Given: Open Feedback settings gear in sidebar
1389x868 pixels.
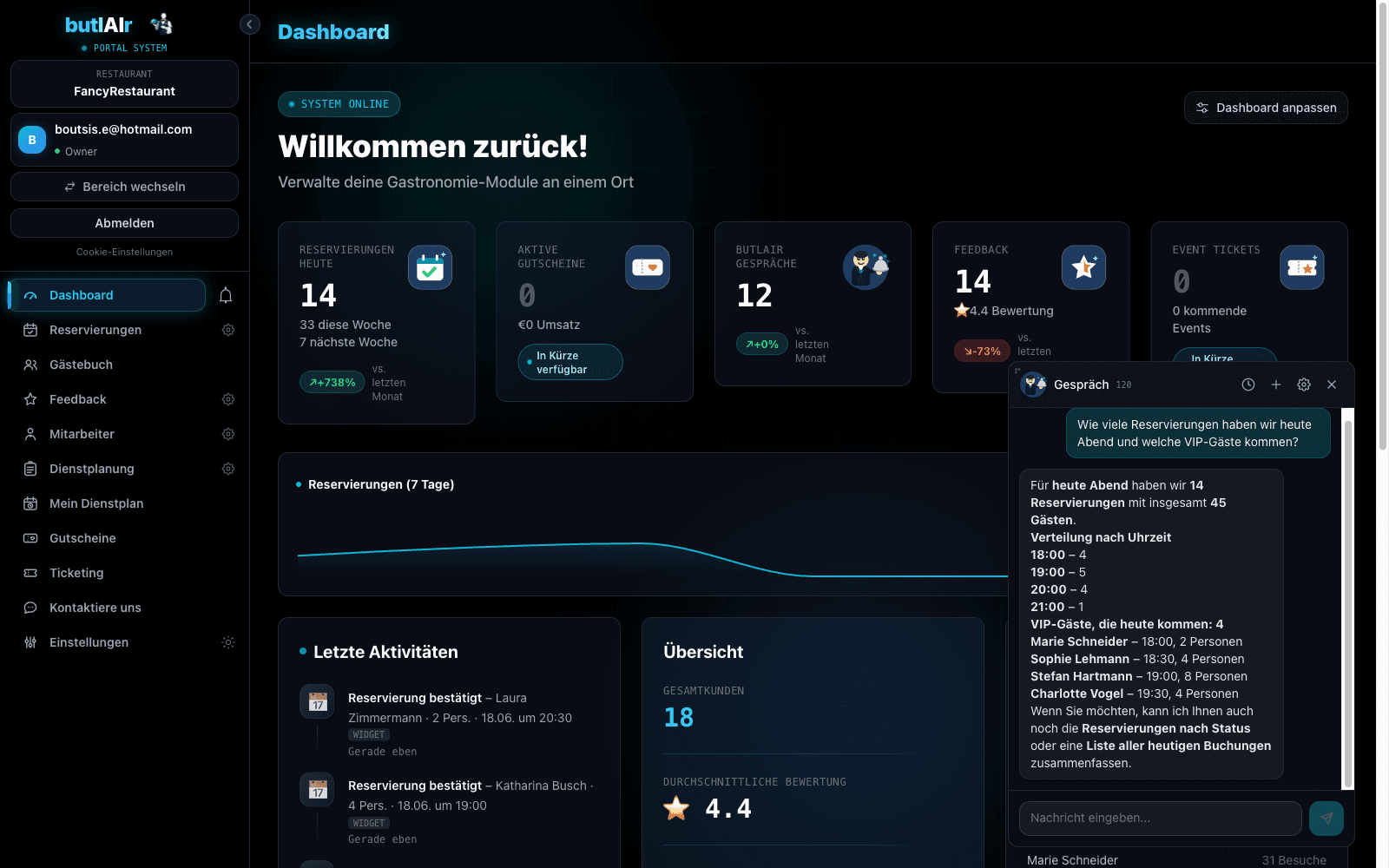Looking at the screenshot, I should point(228,399).
